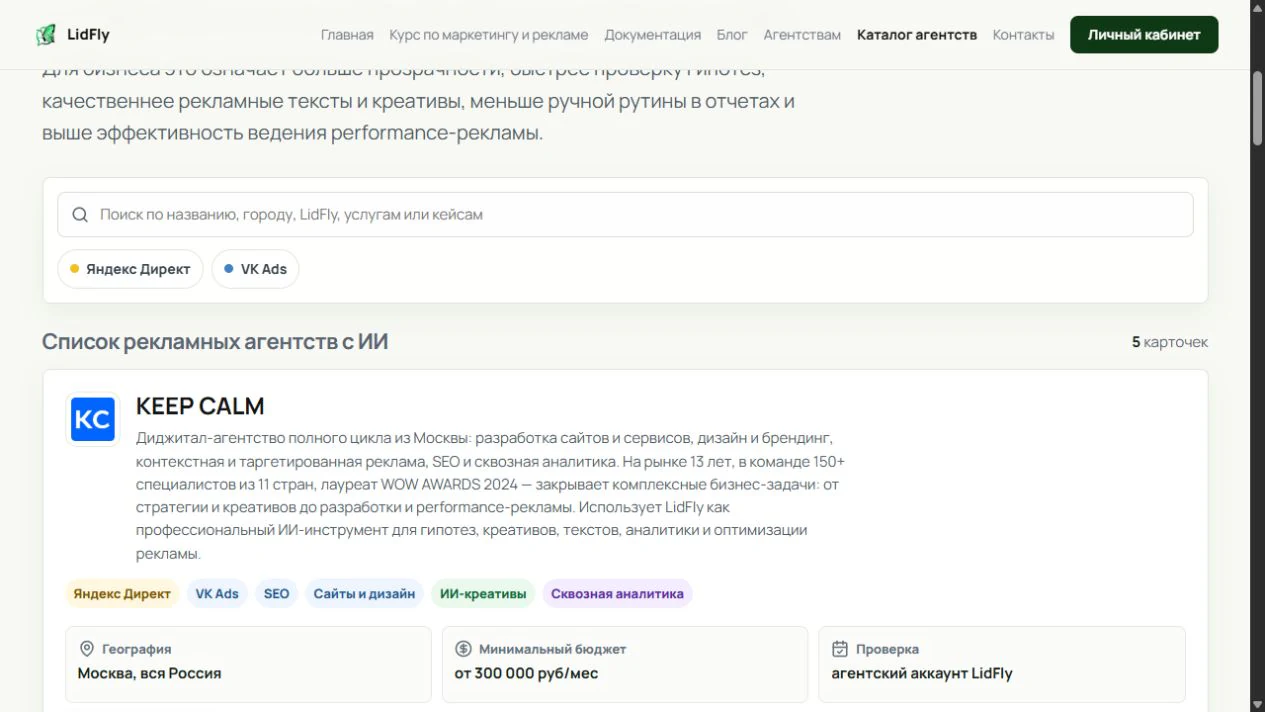Click the География label
The width and height of the screenshot is (1265, 712).
pos(136,649)
